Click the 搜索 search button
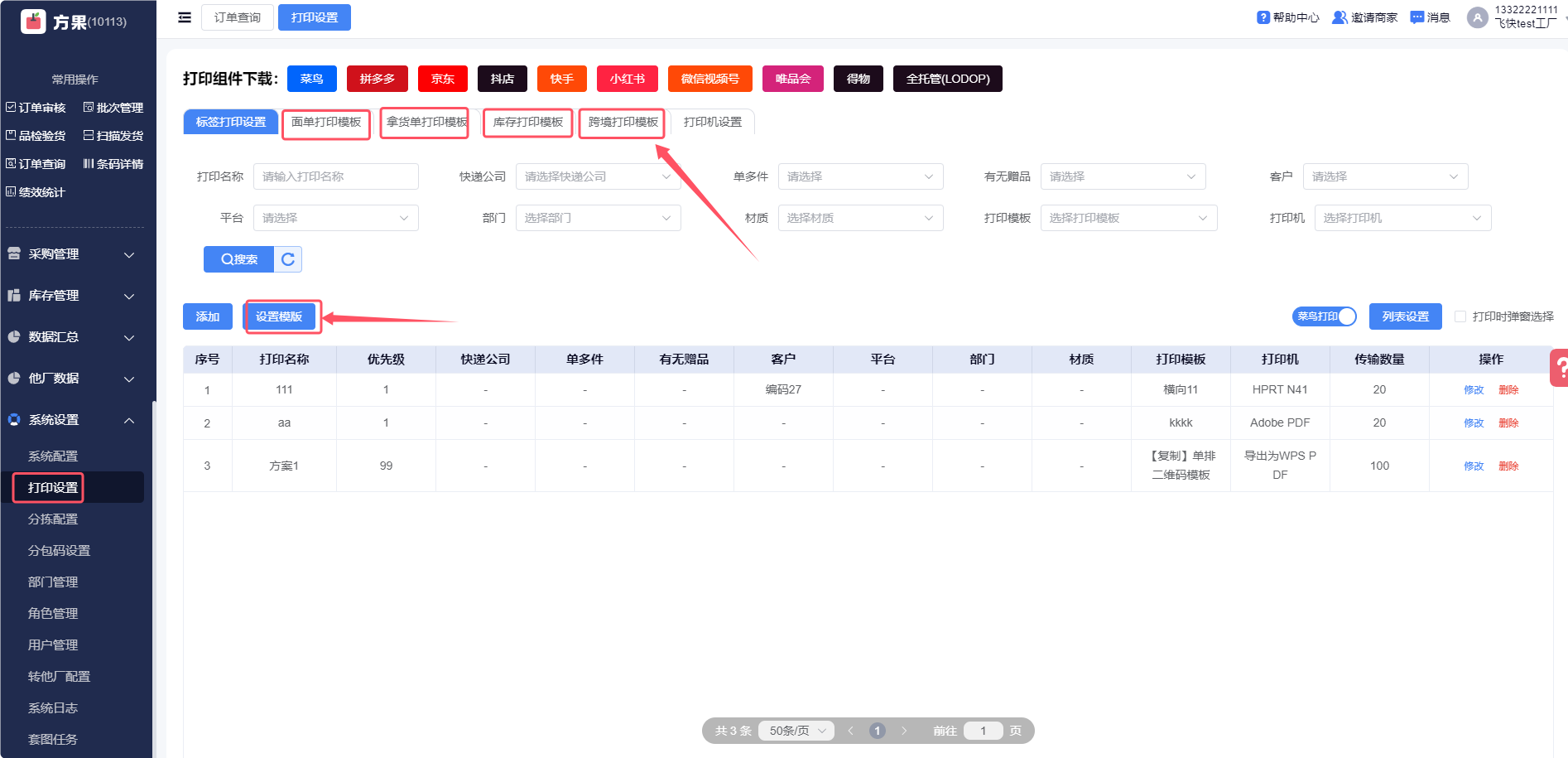Viewport: 1568px width, 758px height. click(x=239, y=259)
